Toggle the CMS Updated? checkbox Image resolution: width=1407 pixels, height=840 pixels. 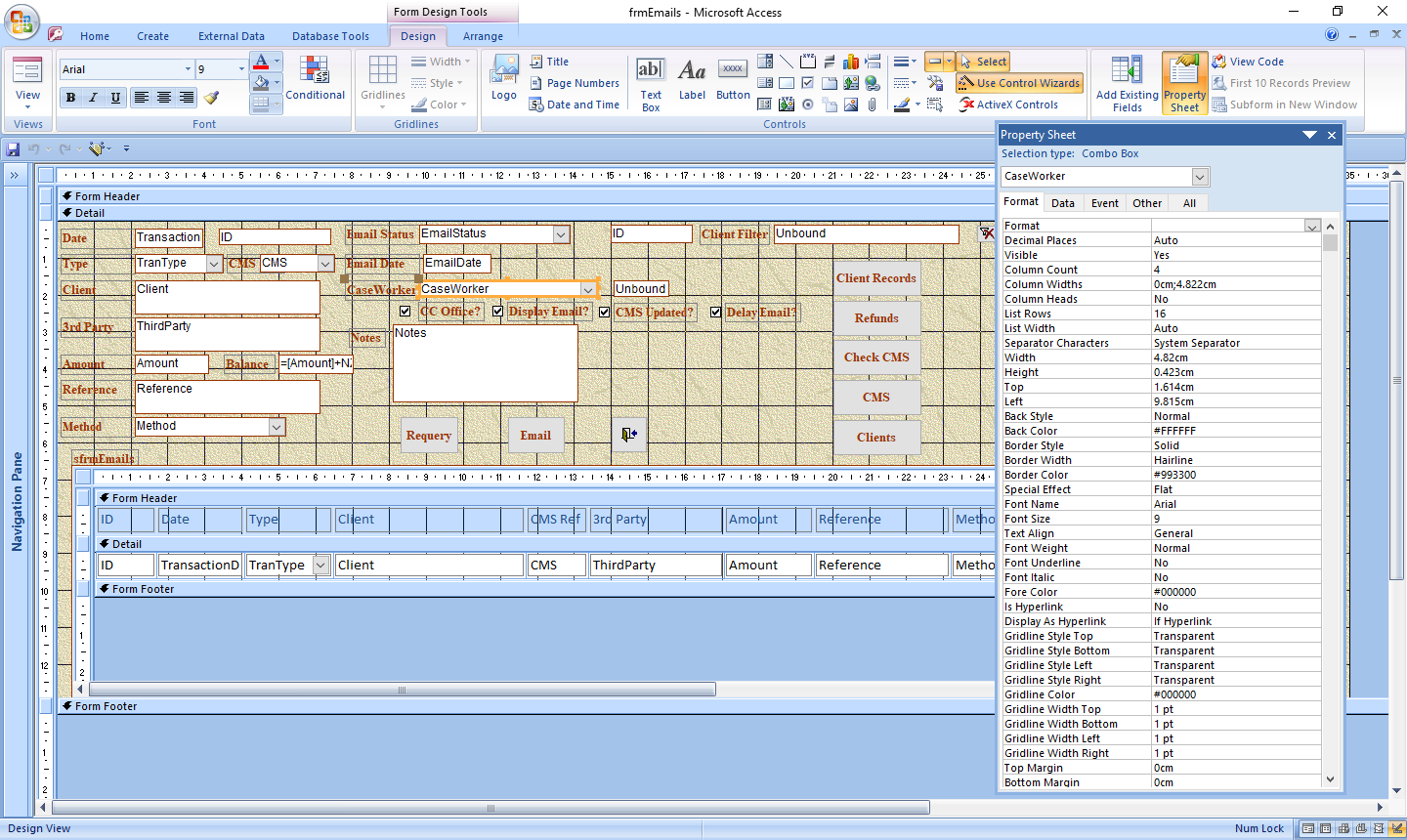605,312
